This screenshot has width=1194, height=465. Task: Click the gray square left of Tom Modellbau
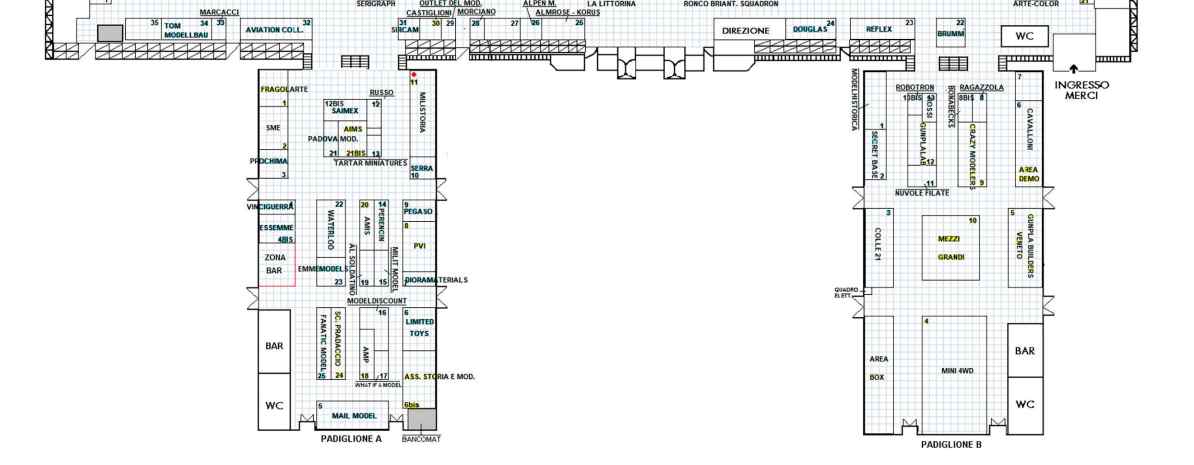click(x=110, y=34)
